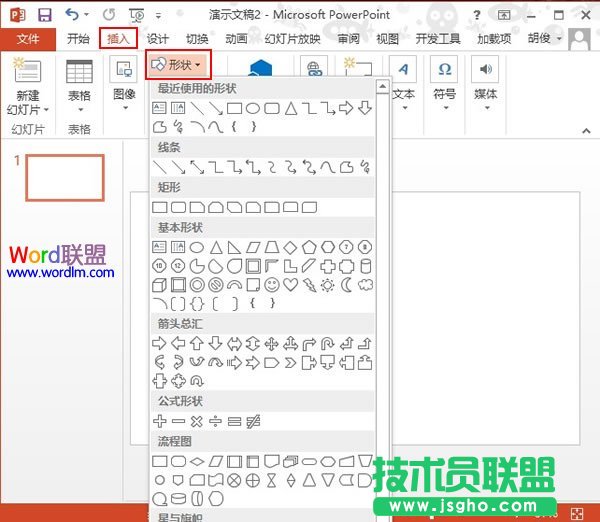600x522 pixels.
Task: Insert the left-right double arrow
Action: (x=234, y=343)
